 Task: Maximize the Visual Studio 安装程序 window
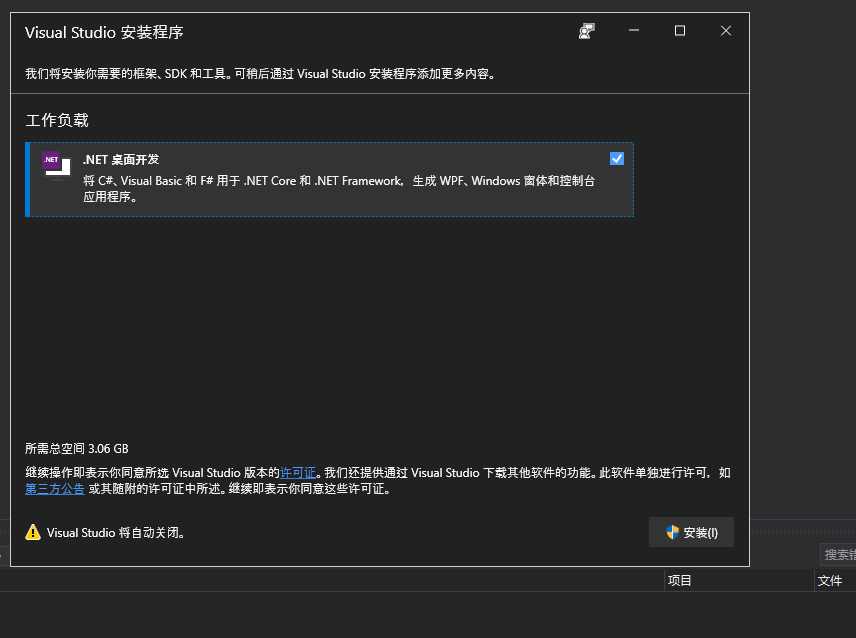(x=680, y=31)
